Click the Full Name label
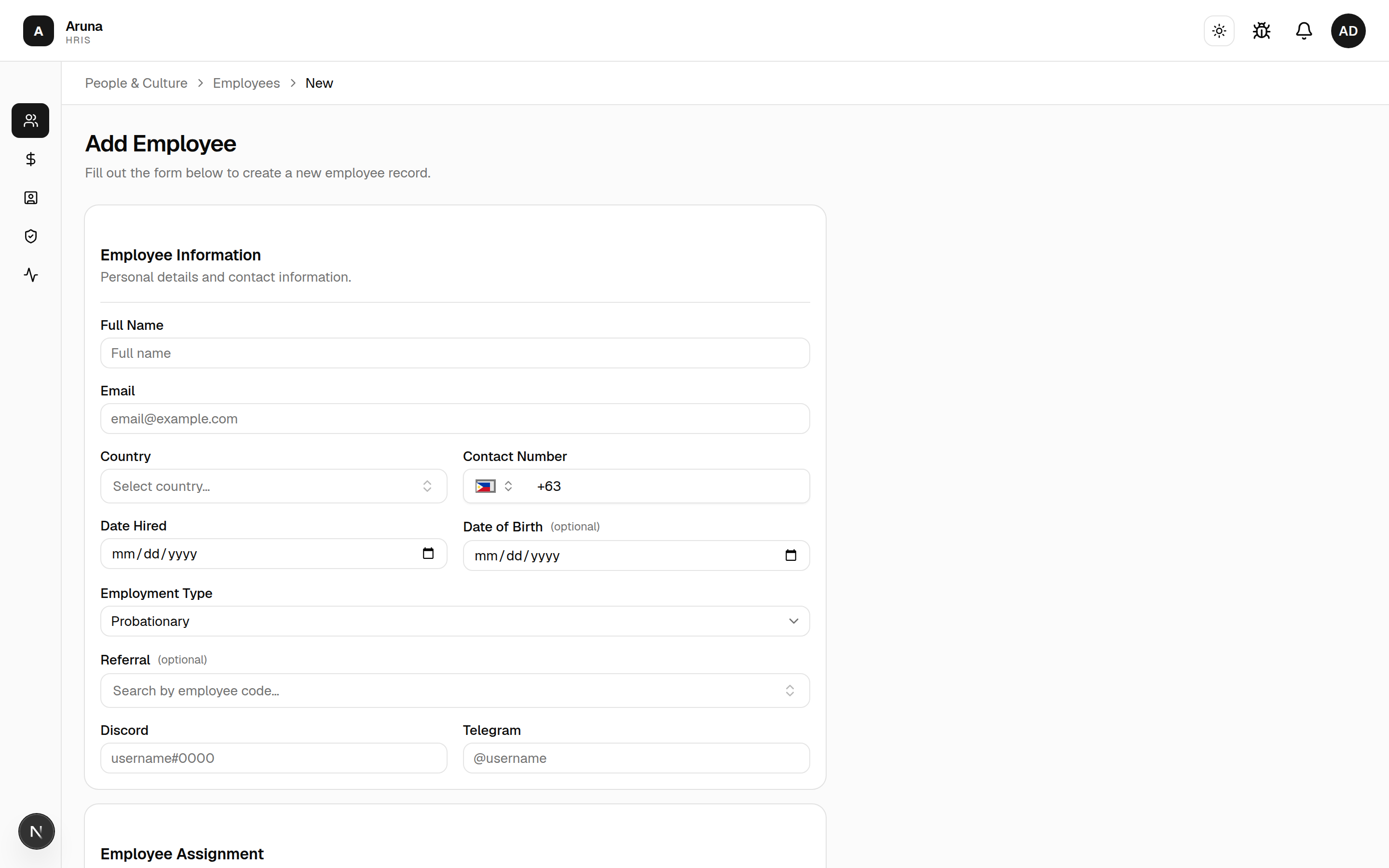This screenshot has width=1389, height=868. coord(132,325)
